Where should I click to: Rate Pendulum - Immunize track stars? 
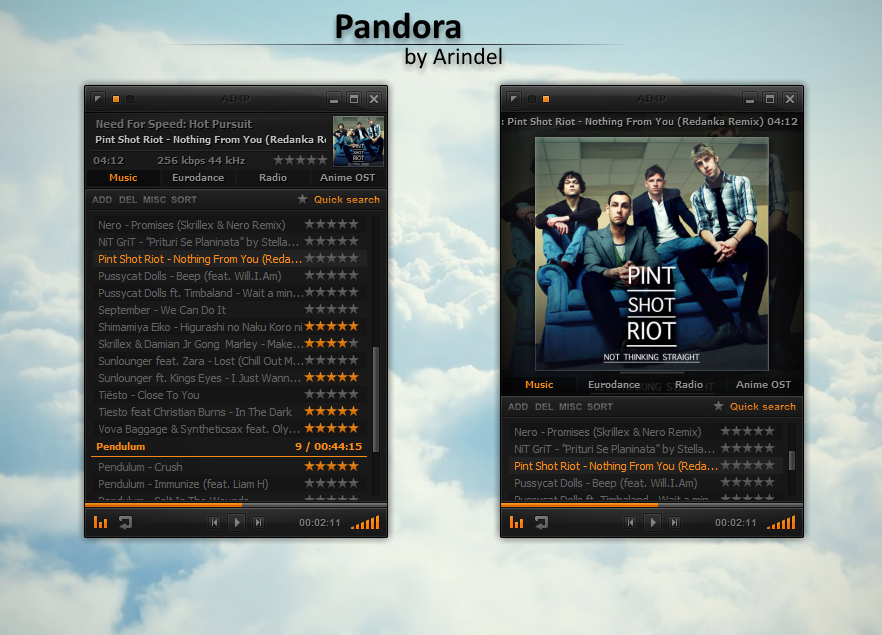[x=331, y=483]
